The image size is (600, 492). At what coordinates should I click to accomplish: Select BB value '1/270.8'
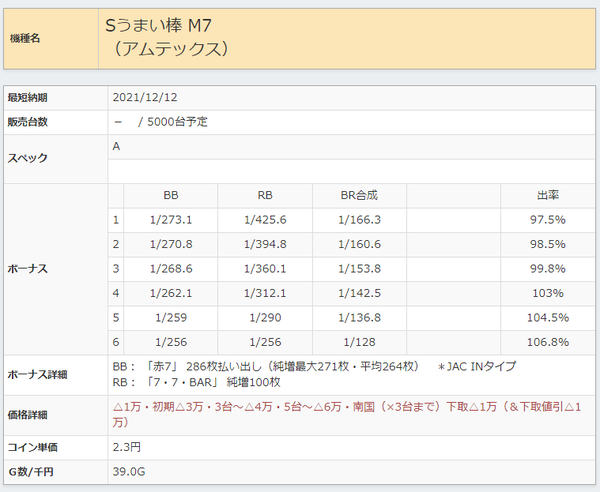(x=171, y=244)
